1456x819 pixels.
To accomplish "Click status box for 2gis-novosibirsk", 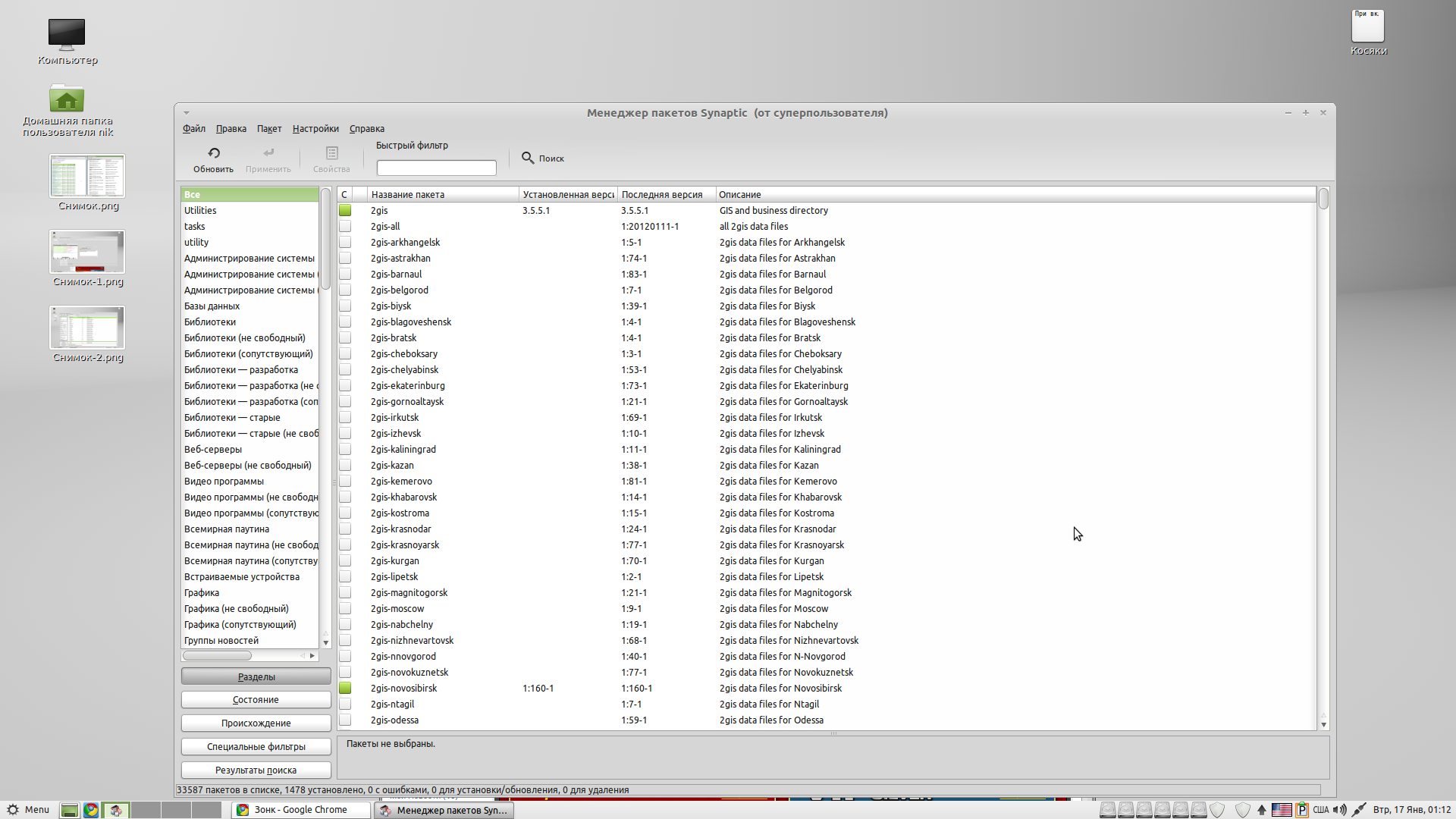I will (345, 688).
